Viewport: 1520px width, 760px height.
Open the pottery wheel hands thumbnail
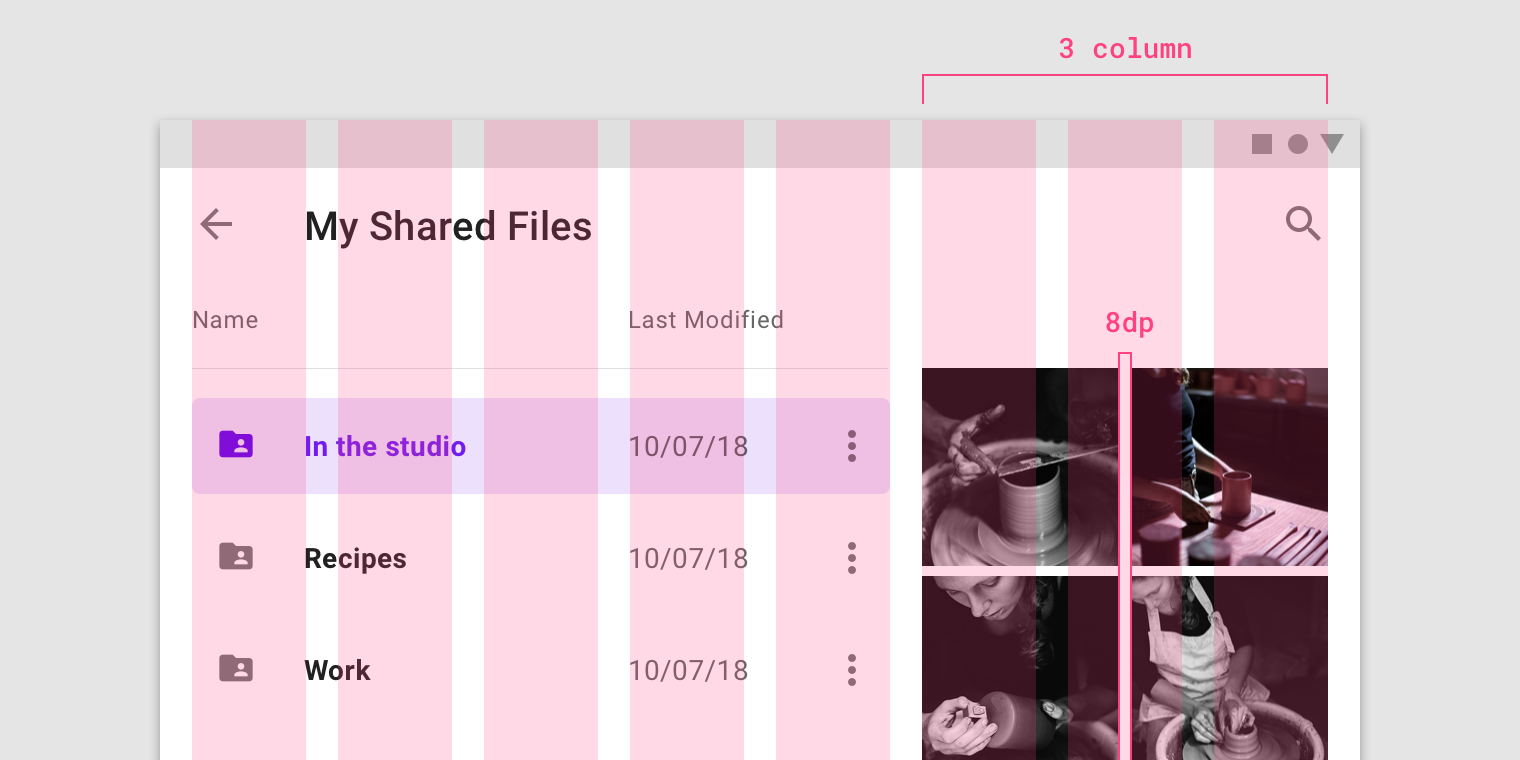click(1020, 467)
